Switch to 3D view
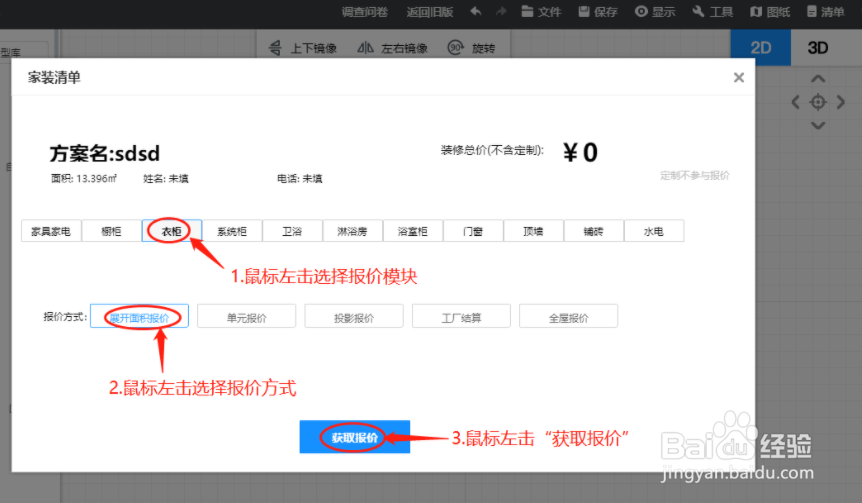Image resolution: width=862 pixels, height=503 pixels. tap(817, 48)
